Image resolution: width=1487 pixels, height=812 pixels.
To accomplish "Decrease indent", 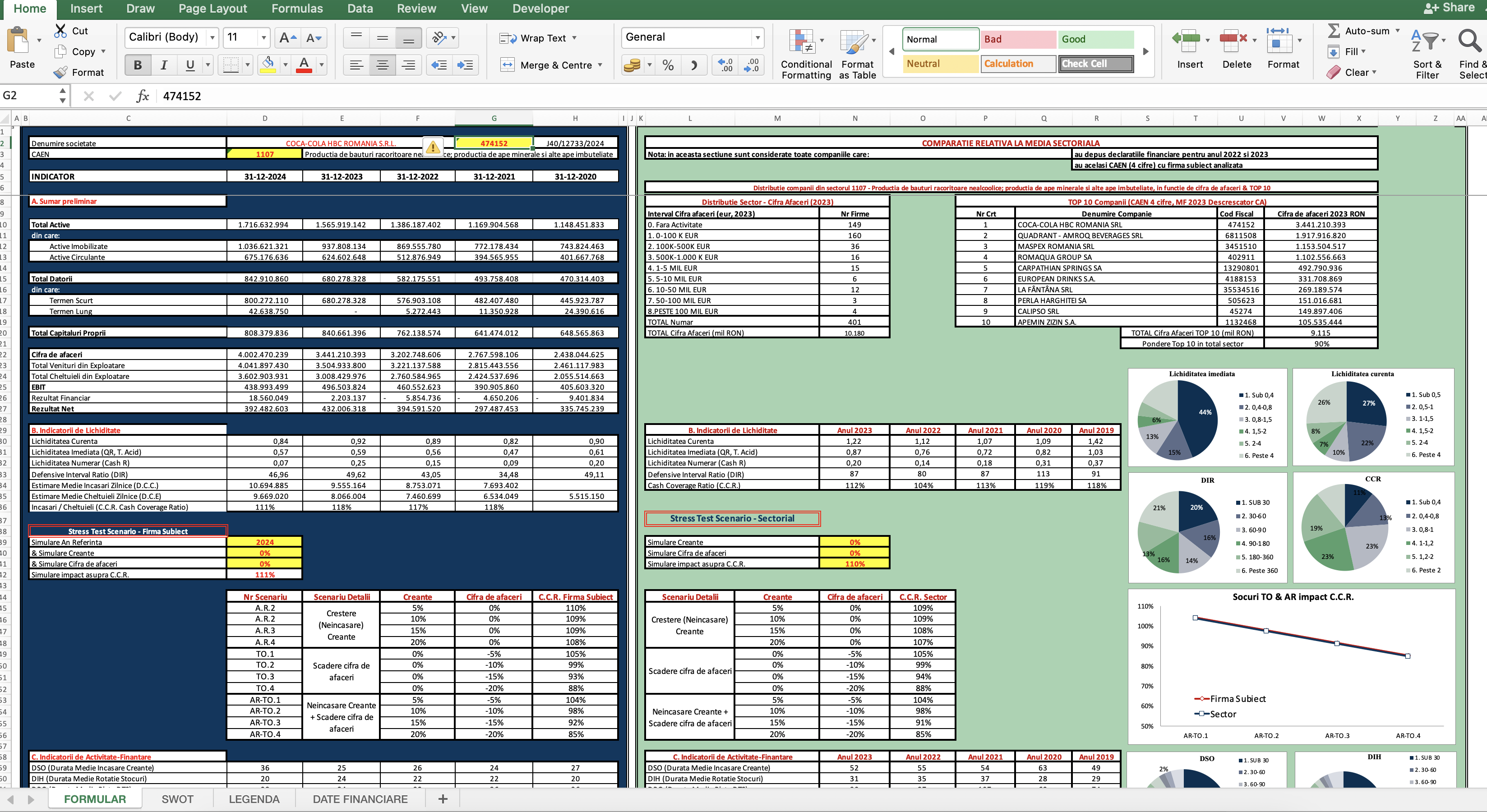I will [439, 65].
